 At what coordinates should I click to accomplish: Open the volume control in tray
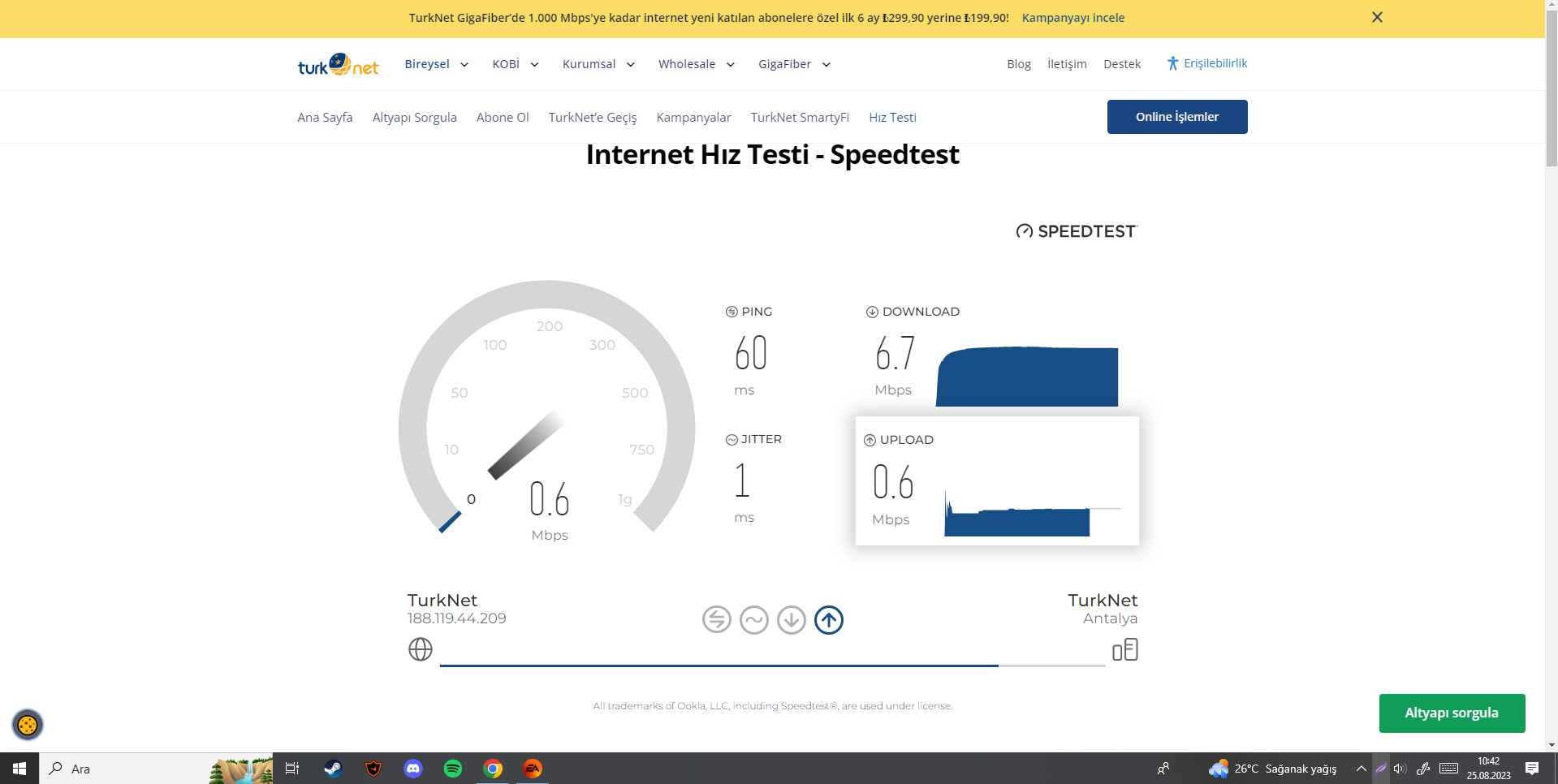[x=1400, y=769]
